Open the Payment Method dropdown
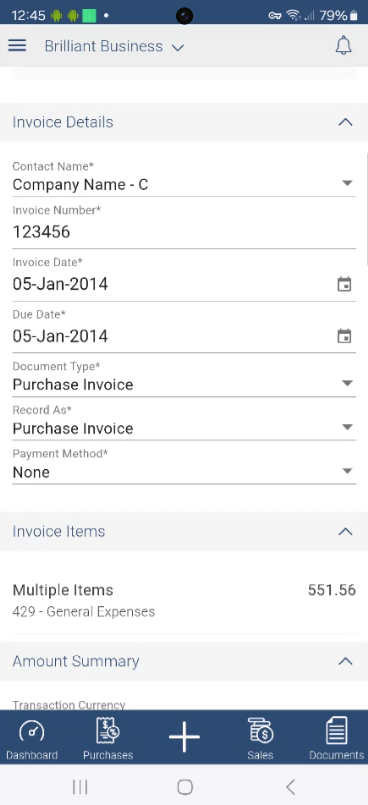The height and width of the screenshot is (805, 368). click(x=184, y=466)
